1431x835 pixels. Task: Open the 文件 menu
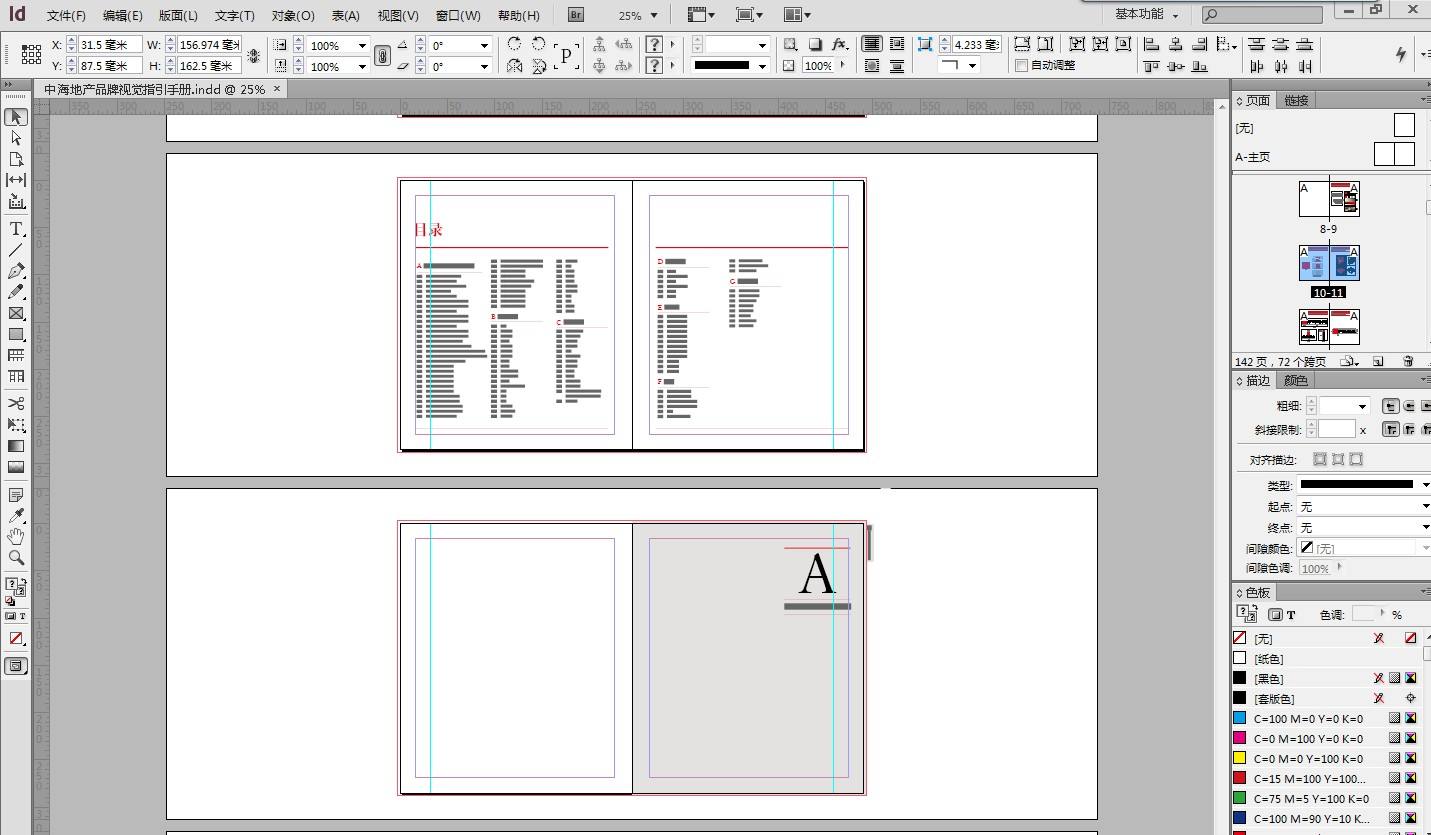[x=66, y=15]
